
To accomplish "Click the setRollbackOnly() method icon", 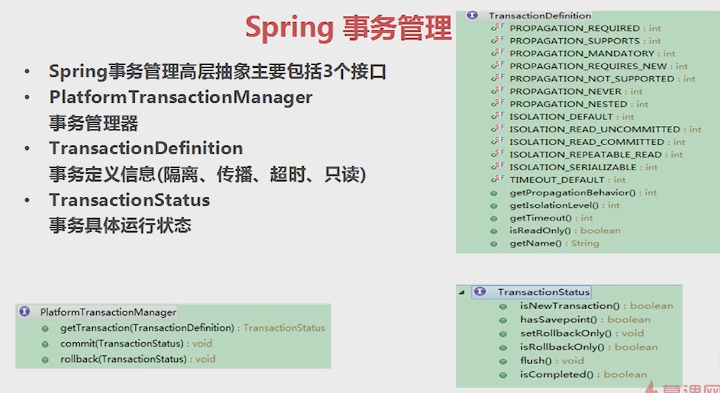I will coord(503,334).
